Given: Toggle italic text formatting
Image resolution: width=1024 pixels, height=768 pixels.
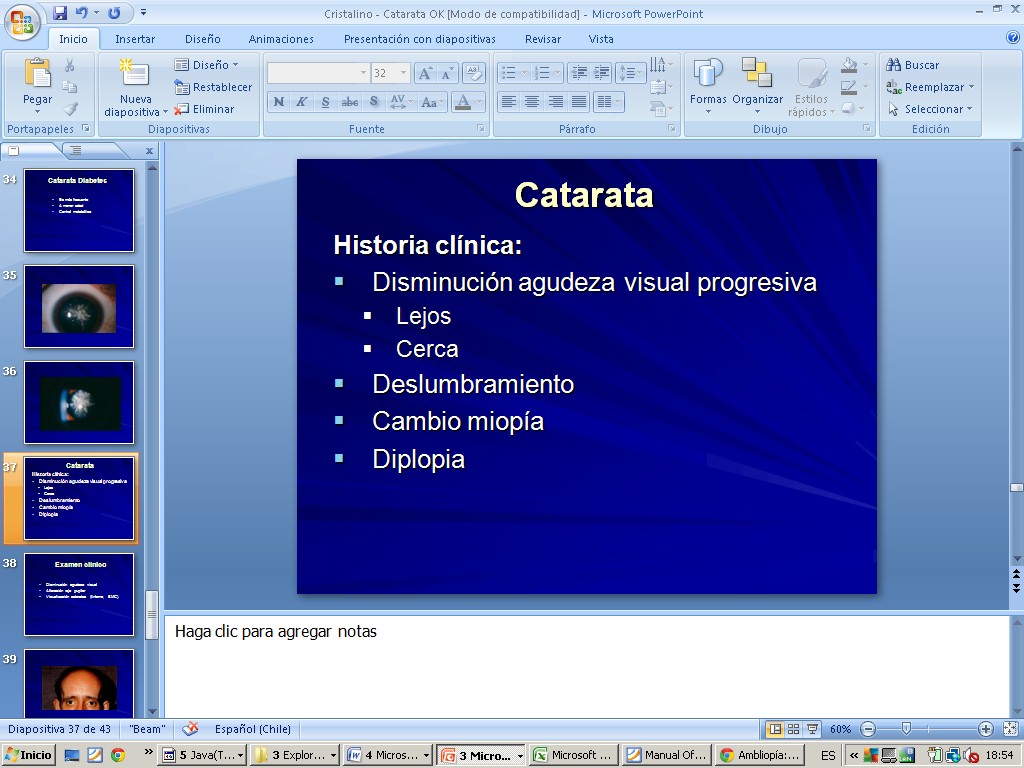Looking at the screenshot, I should point(301,102).
